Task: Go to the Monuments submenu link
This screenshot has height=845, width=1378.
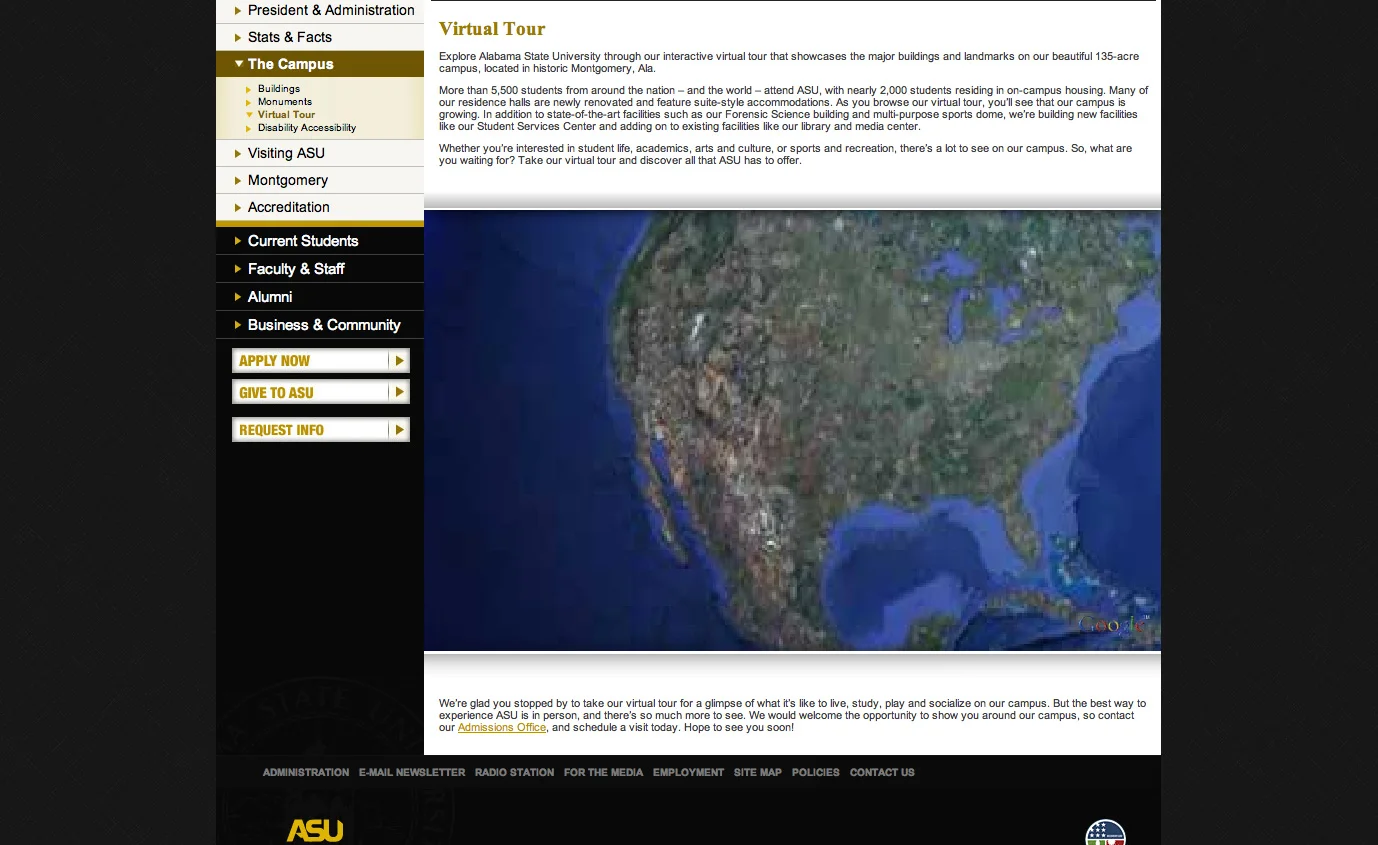Action: pyautogui.click(x=285, y=102)
